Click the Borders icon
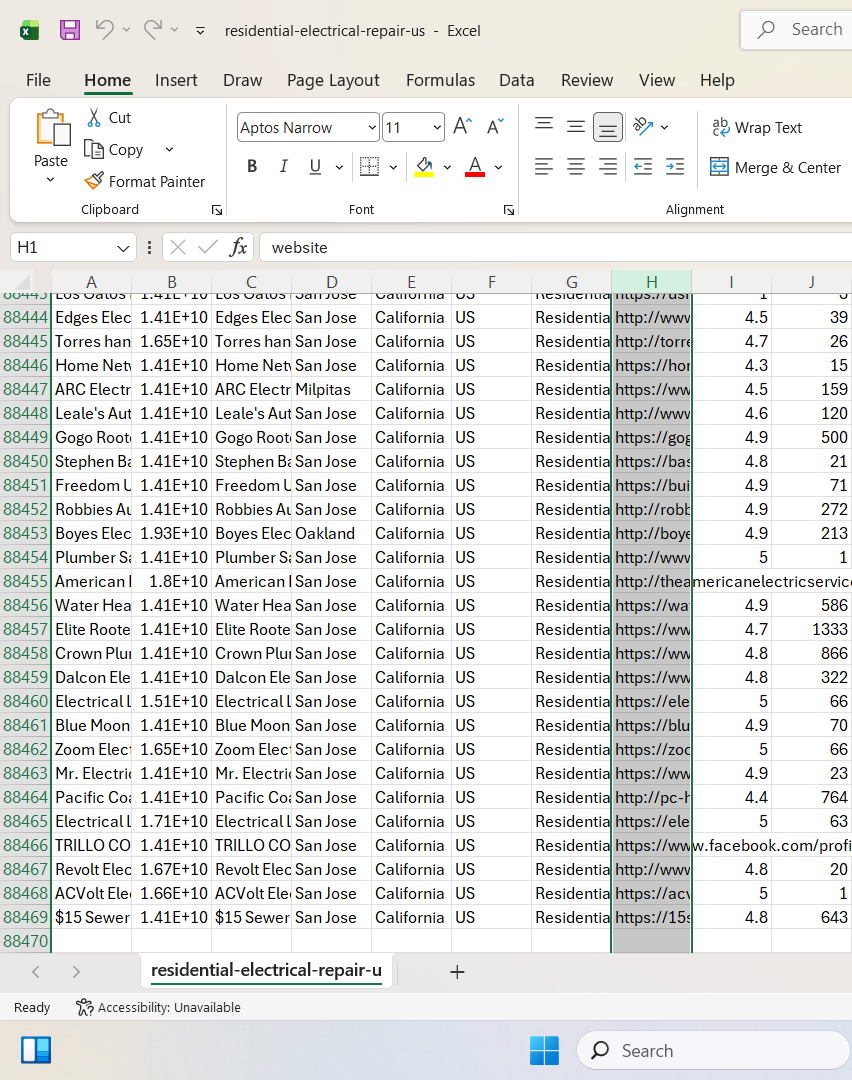 (x=369, y=166)
